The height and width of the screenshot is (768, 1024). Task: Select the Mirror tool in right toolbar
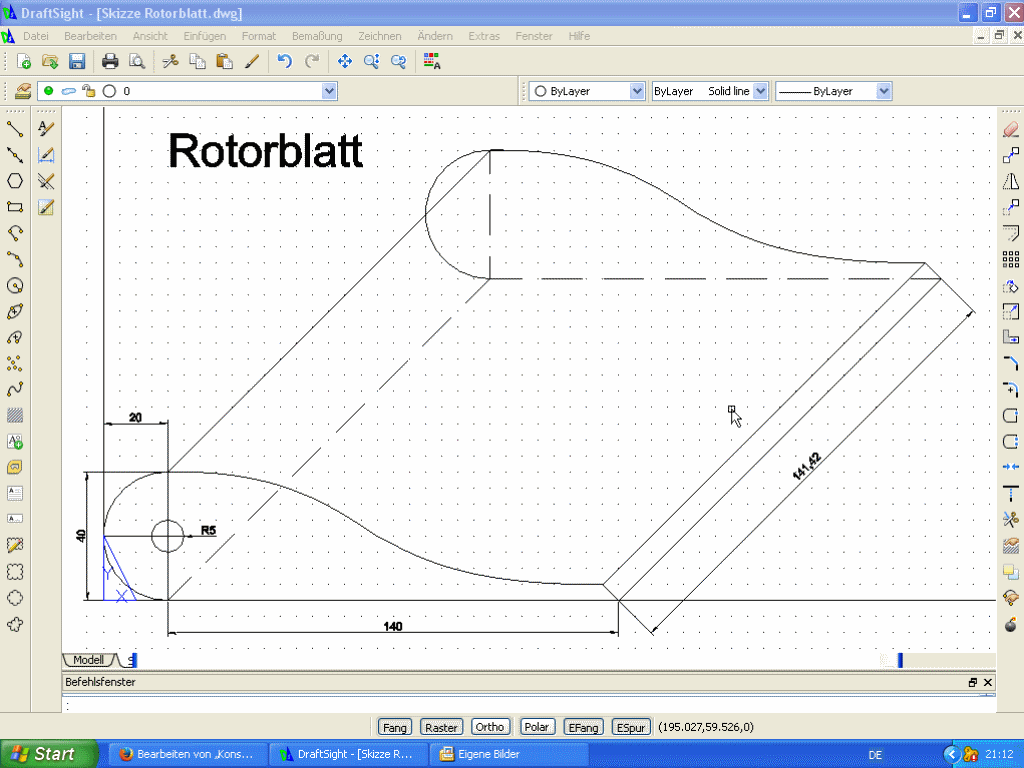1011,181
